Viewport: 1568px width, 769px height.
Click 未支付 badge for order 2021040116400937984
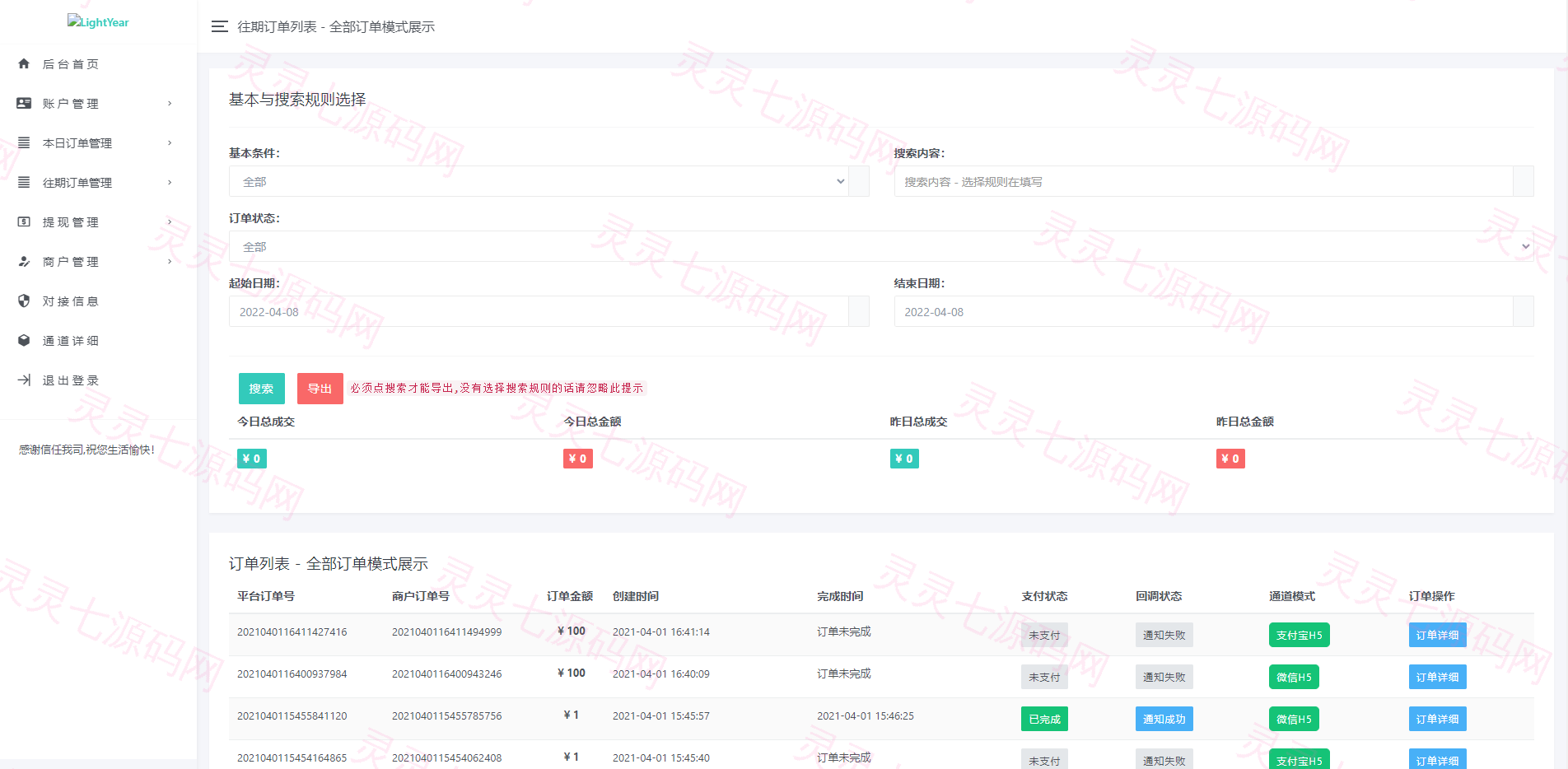click(1044, 677)
